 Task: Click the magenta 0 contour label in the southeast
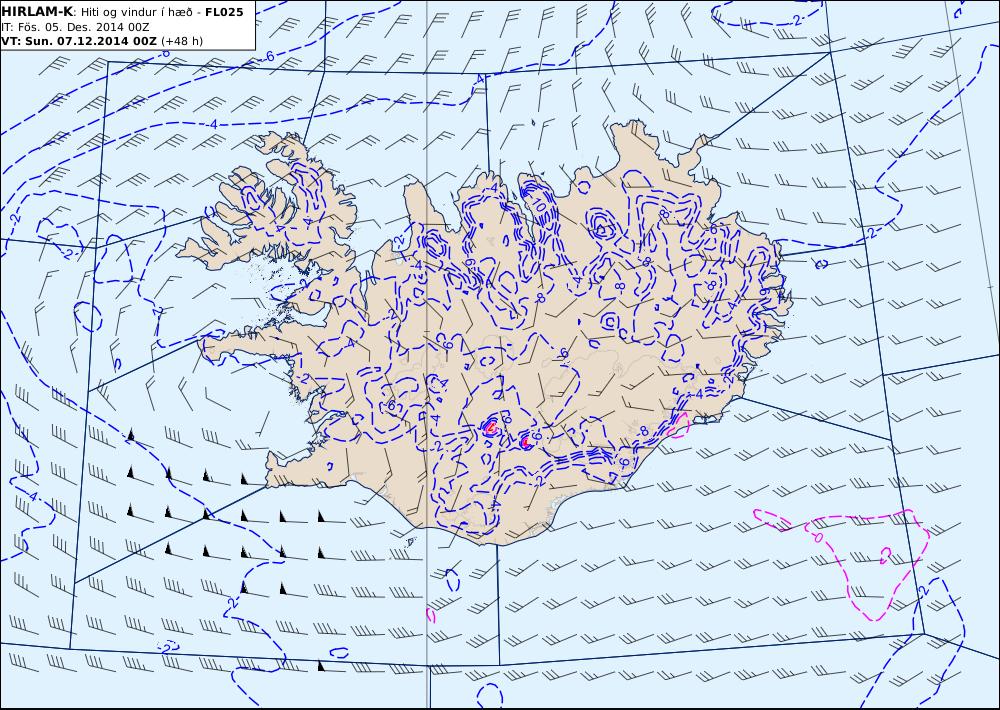pos(818,537)
